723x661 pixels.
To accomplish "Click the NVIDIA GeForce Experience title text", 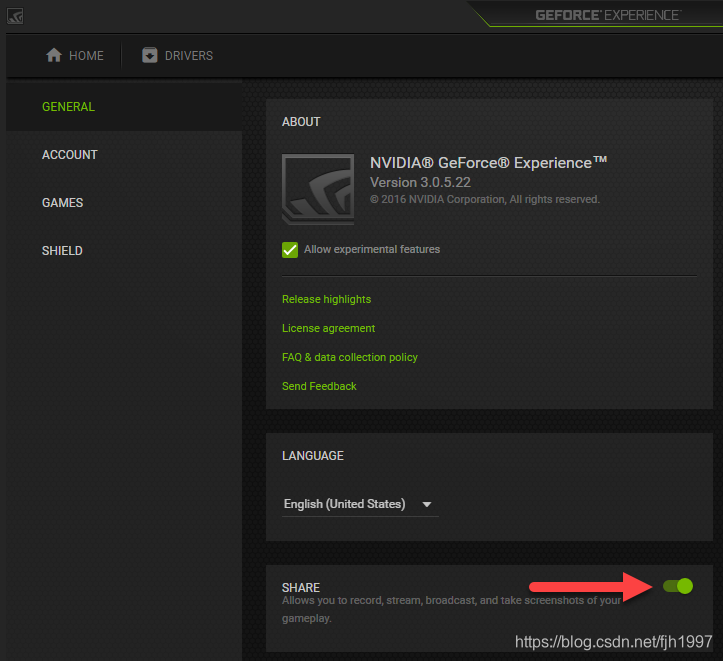I will [x=488, y=163].
